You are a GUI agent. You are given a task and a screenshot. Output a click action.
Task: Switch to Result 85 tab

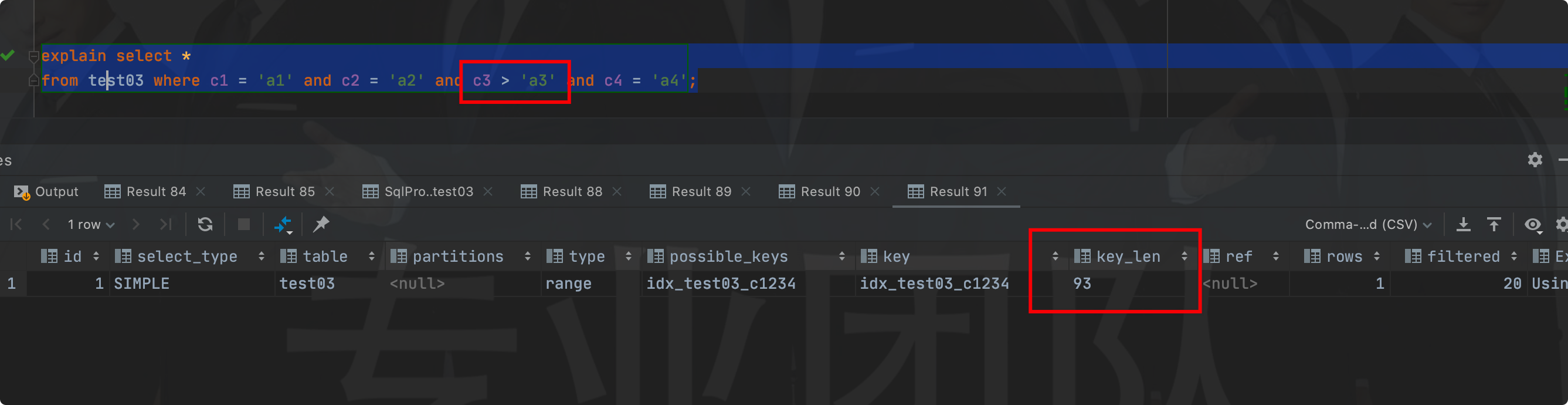[274, 192]
